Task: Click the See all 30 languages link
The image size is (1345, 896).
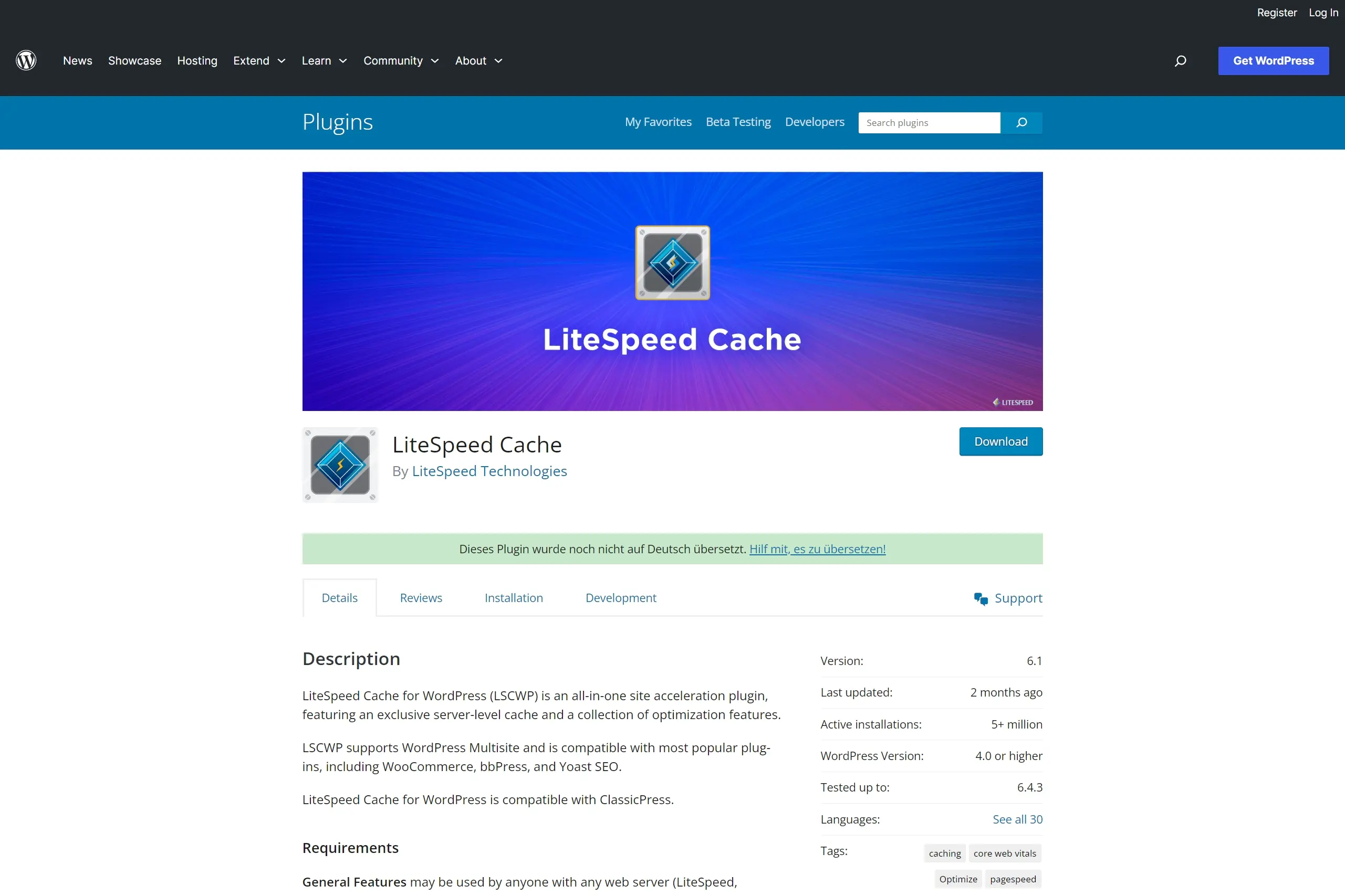Action: [x=1017, y=819]
